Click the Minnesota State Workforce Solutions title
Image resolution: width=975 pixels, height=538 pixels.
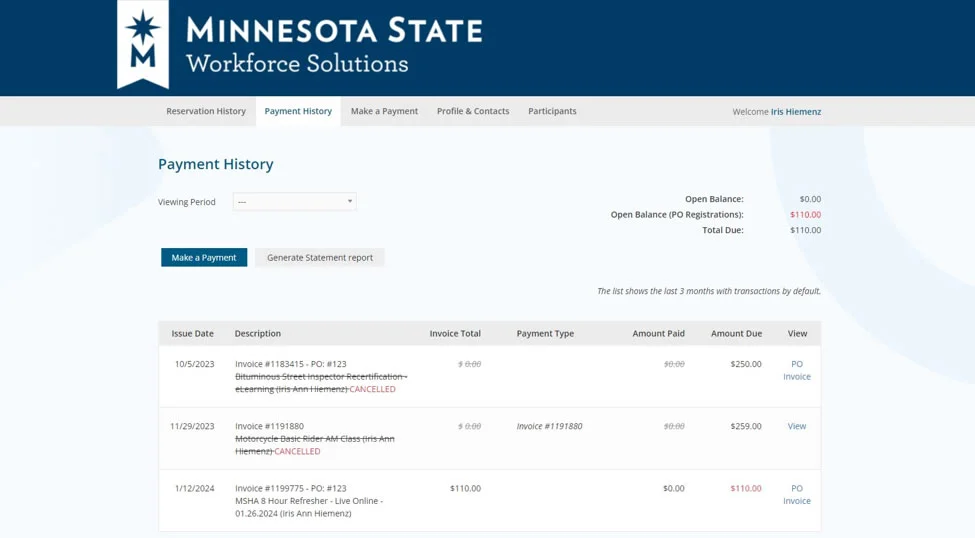[x=334, y=46]
